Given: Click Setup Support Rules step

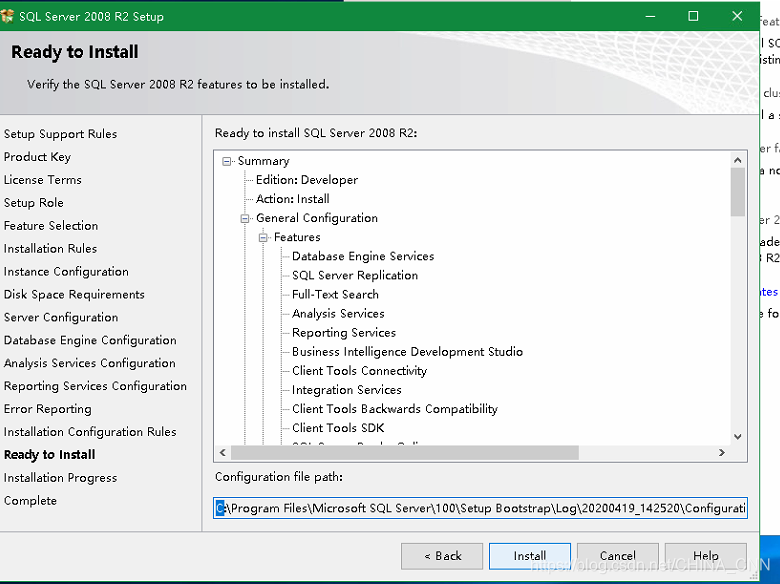Looking at the screenshot, I should (x=61, y=134).
